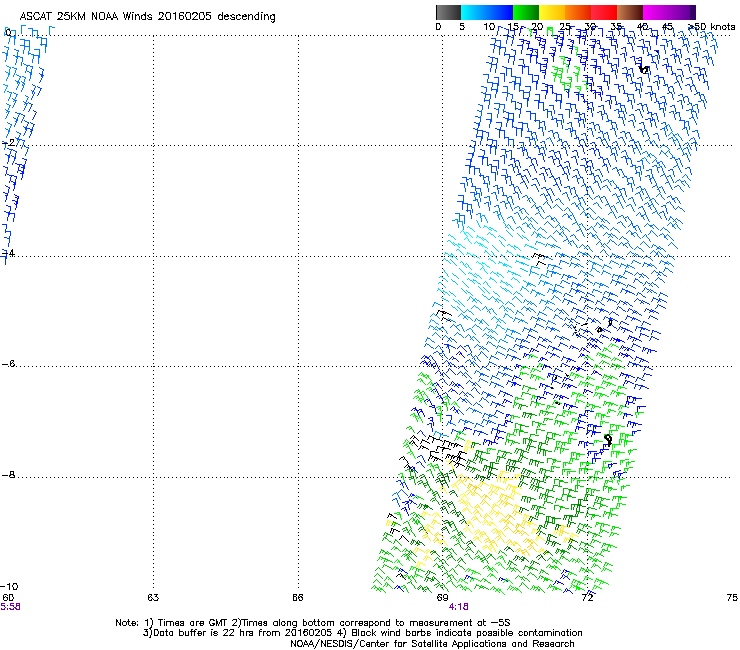The height and width of the screenshot is (650, 740).
Task: Click the "-8" latitude axis label
Action: pos(8,475)
